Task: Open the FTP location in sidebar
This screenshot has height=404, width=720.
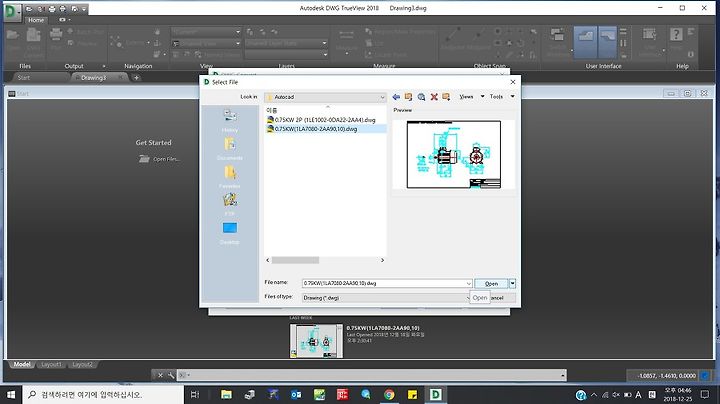Action: tap(230, 204)
